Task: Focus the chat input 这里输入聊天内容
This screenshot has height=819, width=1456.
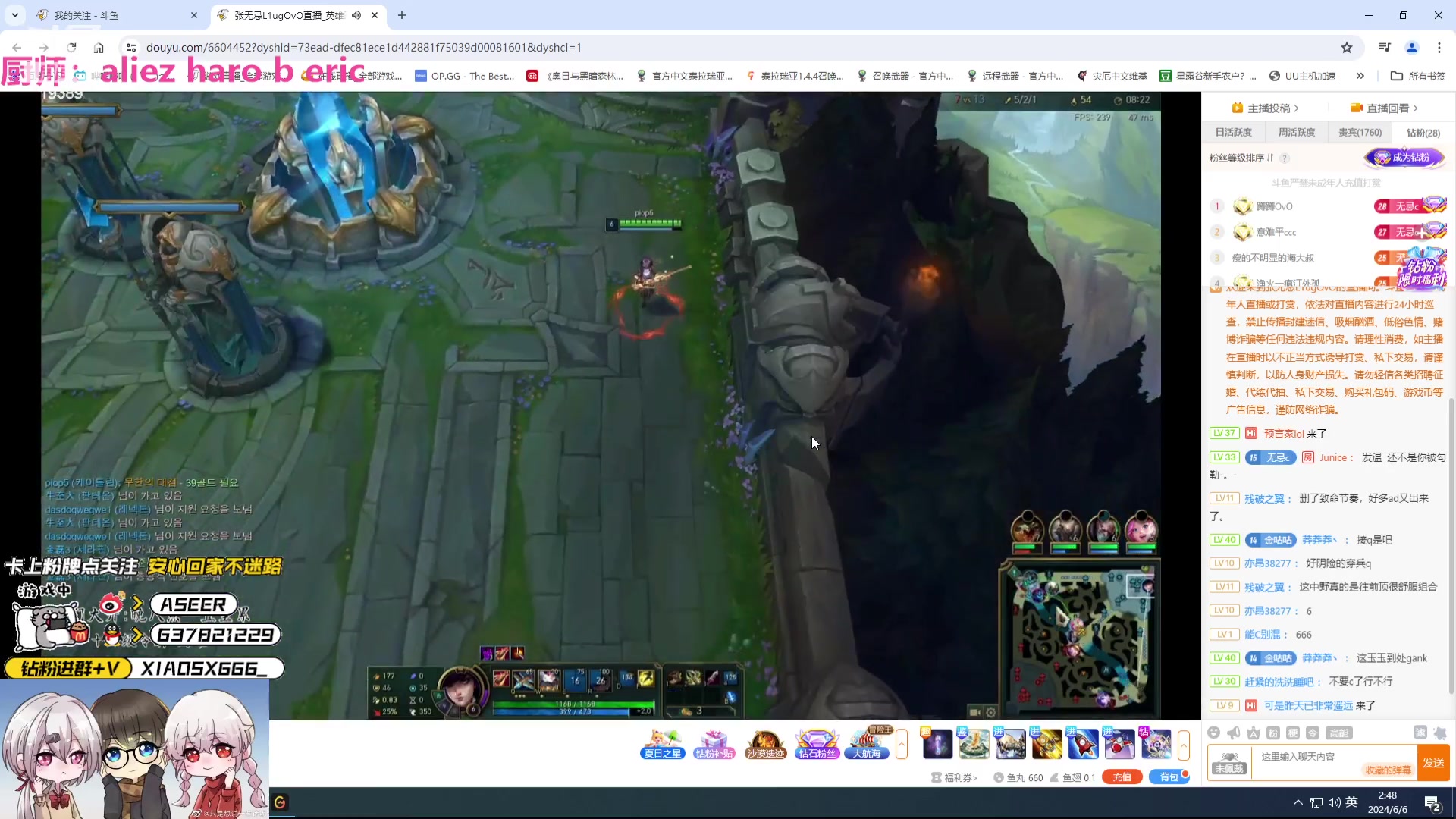Action: (1333, 763)
